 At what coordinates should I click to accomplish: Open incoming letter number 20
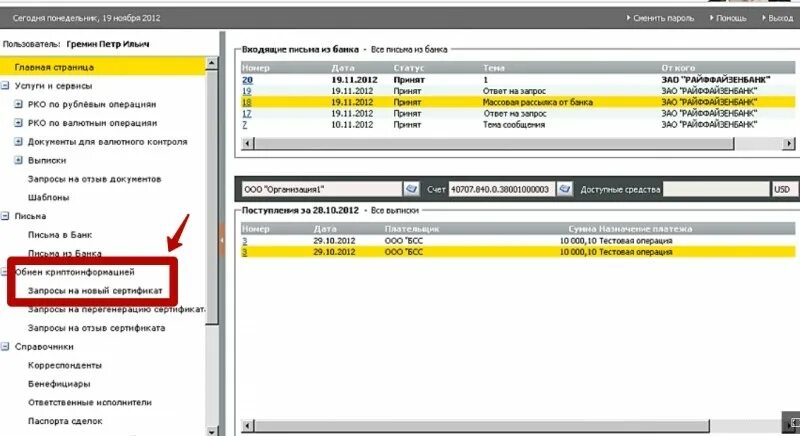point(247,80)
